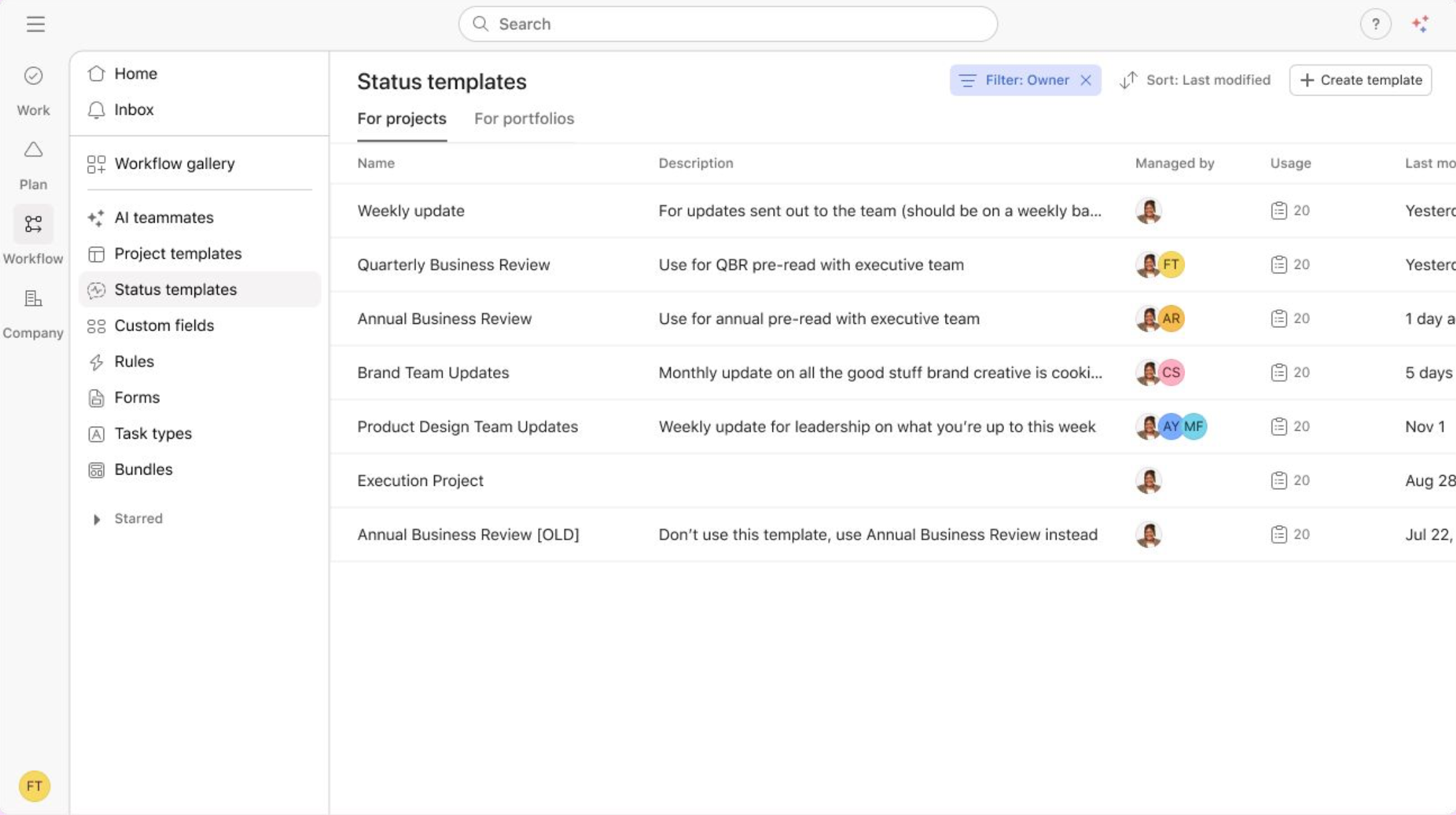This screenshot has width=1456, height=815.
Task: Click the Create template button
Action: (1360, 80)
